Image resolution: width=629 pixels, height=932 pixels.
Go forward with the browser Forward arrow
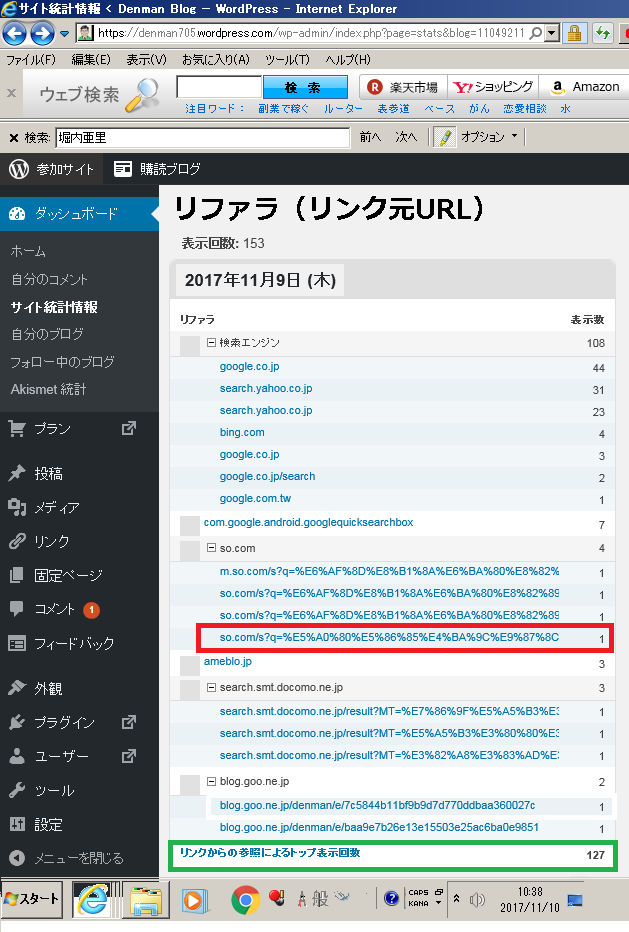coord(42,33)
